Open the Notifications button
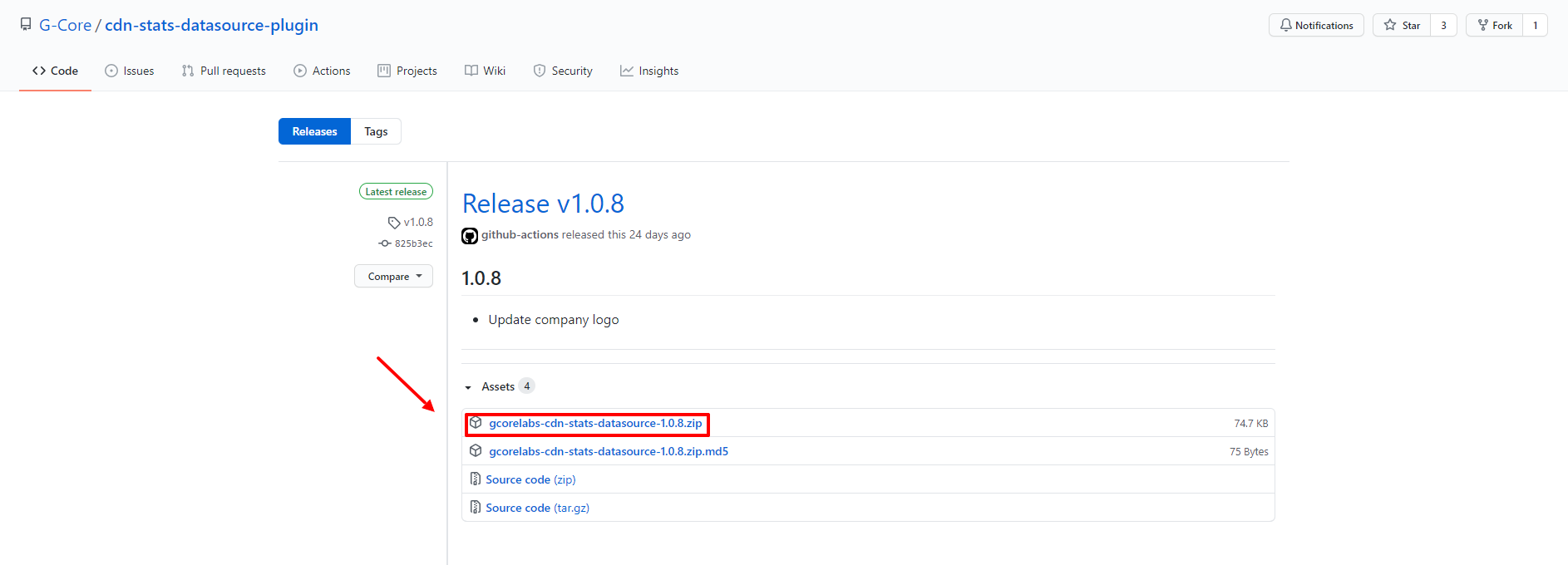The height and width of the screenshot is (565, 1568). [1316, 26]
